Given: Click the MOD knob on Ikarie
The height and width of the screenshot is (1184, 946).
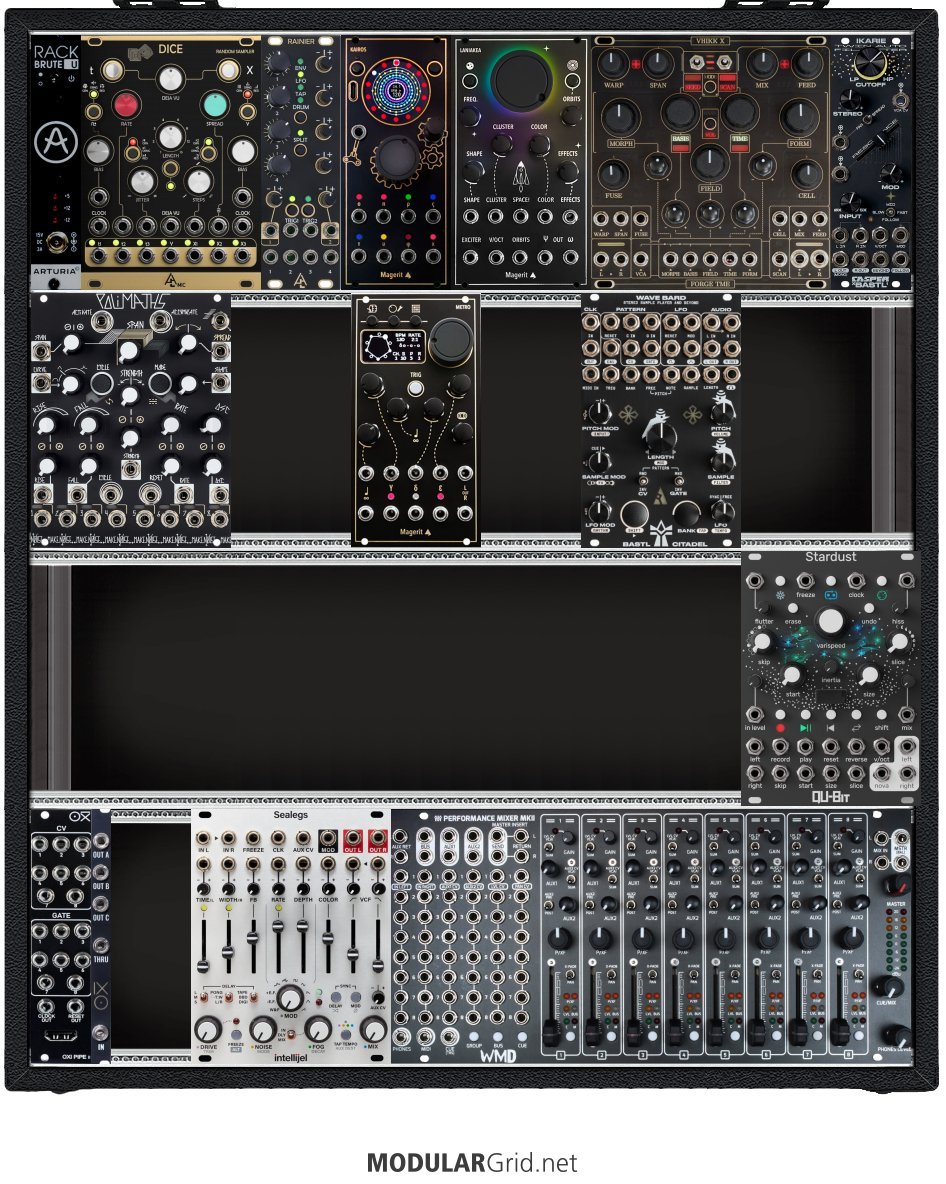Looking at the screenshot, I should (x=891, y=172).
